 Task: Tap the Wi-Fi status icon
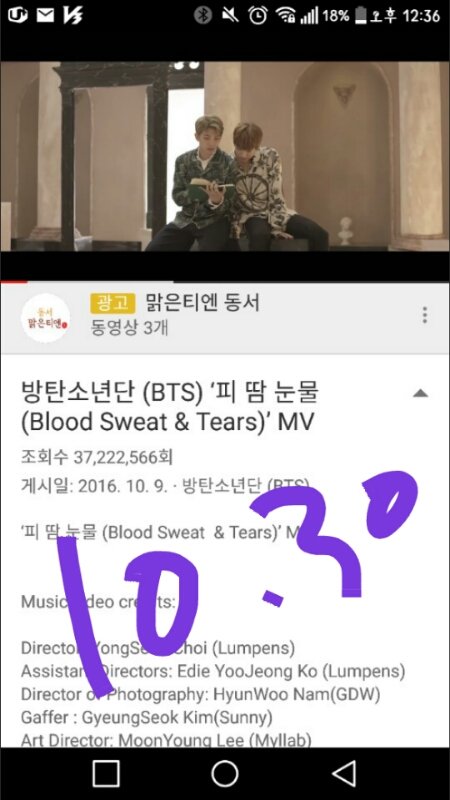286,15
